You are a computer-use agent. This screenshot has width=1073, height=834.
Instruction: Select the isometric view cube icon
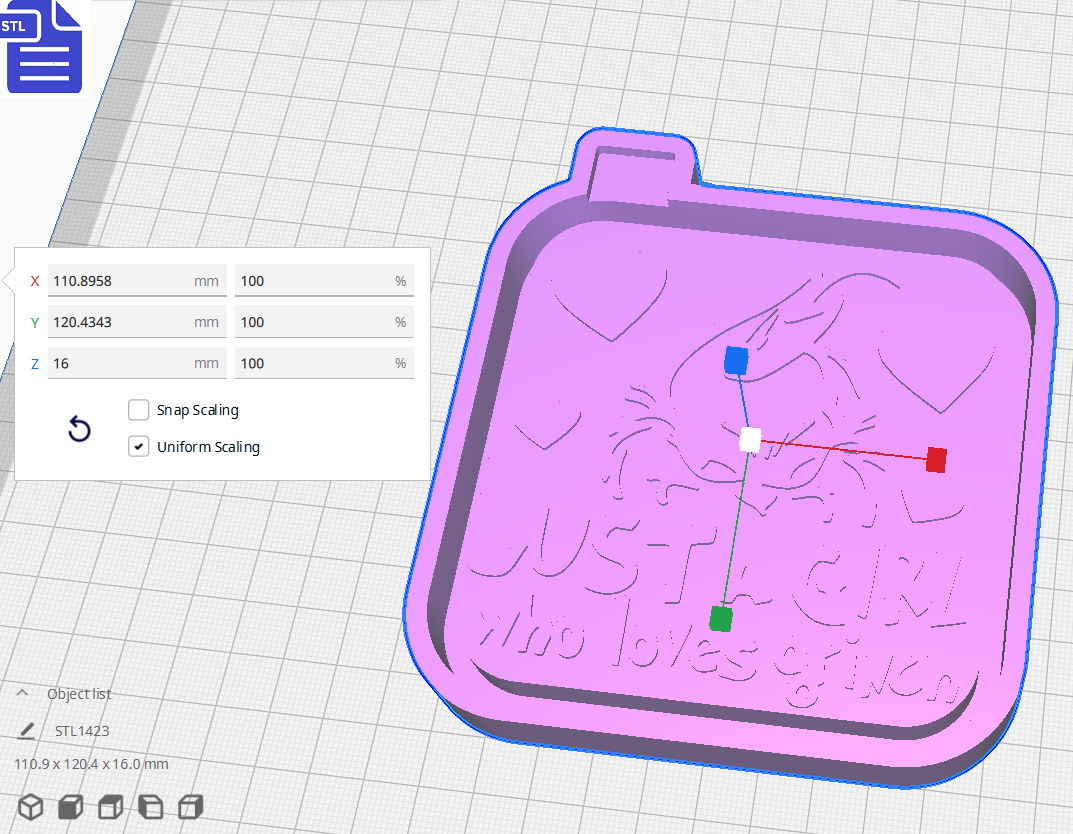pyautogui.click(x=30, y=807)
